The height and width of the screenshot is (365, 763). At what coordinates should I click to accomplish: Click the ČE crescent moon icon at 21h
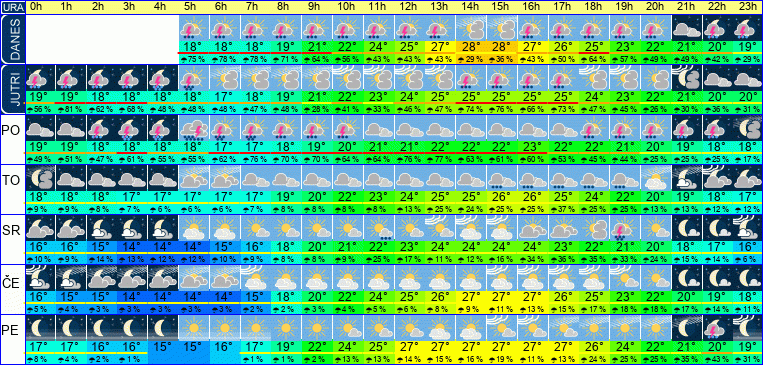[x=687, y=278]
